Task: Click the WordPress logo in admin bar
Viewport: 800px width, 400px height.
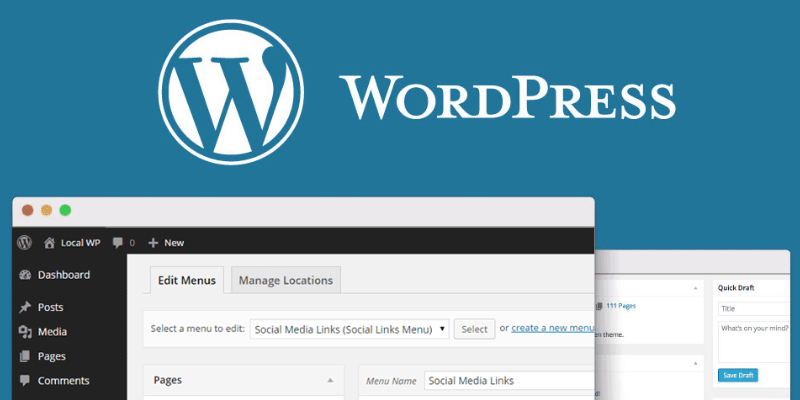Action: click(x=24, y=243)
